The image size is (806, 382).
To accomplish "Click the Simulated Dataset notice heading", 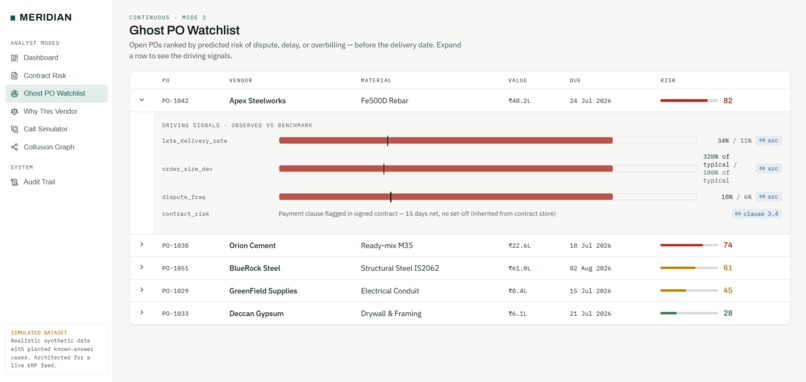I will point(39,333).
